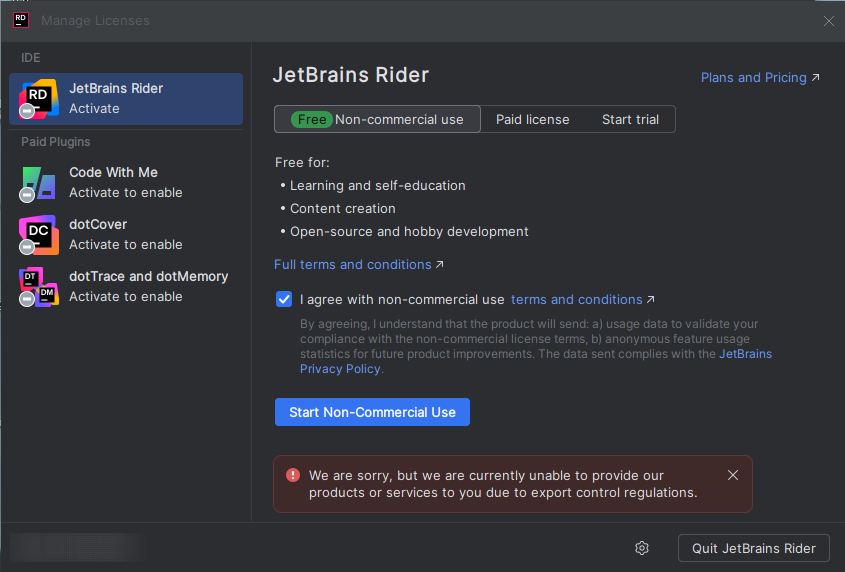The image size is (845, 572).
Task: Click the dotTrace and dotMemory icon
Action: (x=38, y=286)
